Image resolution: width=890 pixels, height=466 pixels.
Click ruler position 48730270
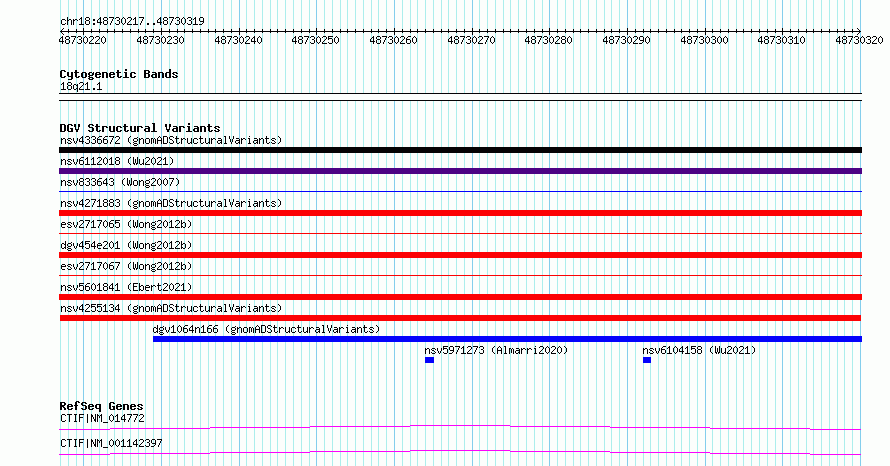471,40
